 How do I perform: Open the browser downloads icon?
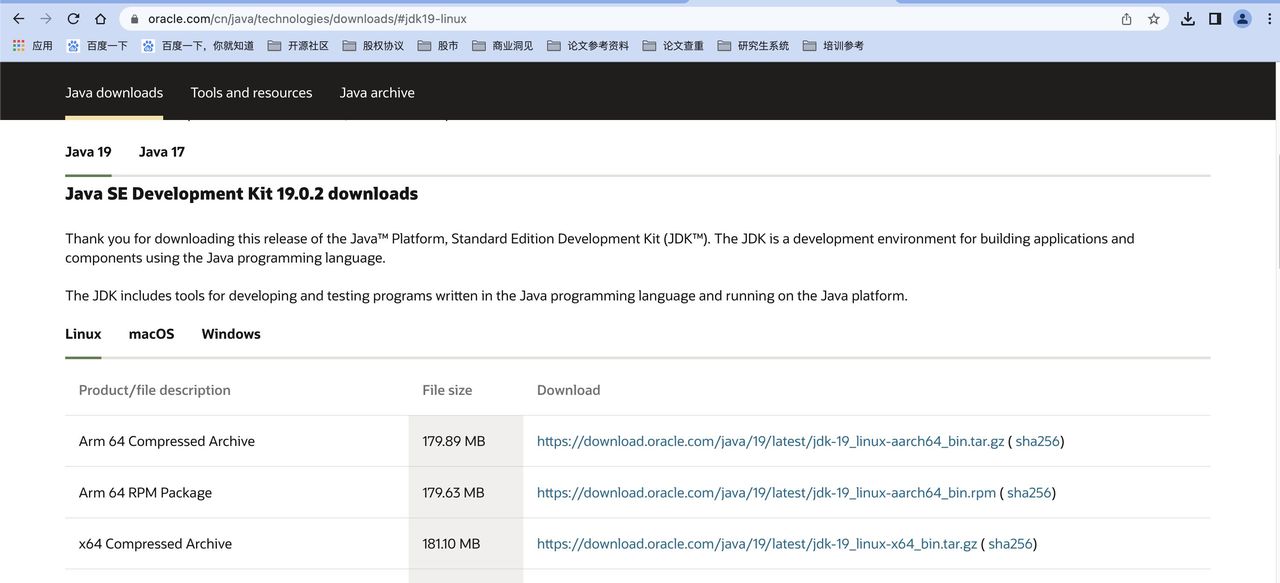(1188, 19)
